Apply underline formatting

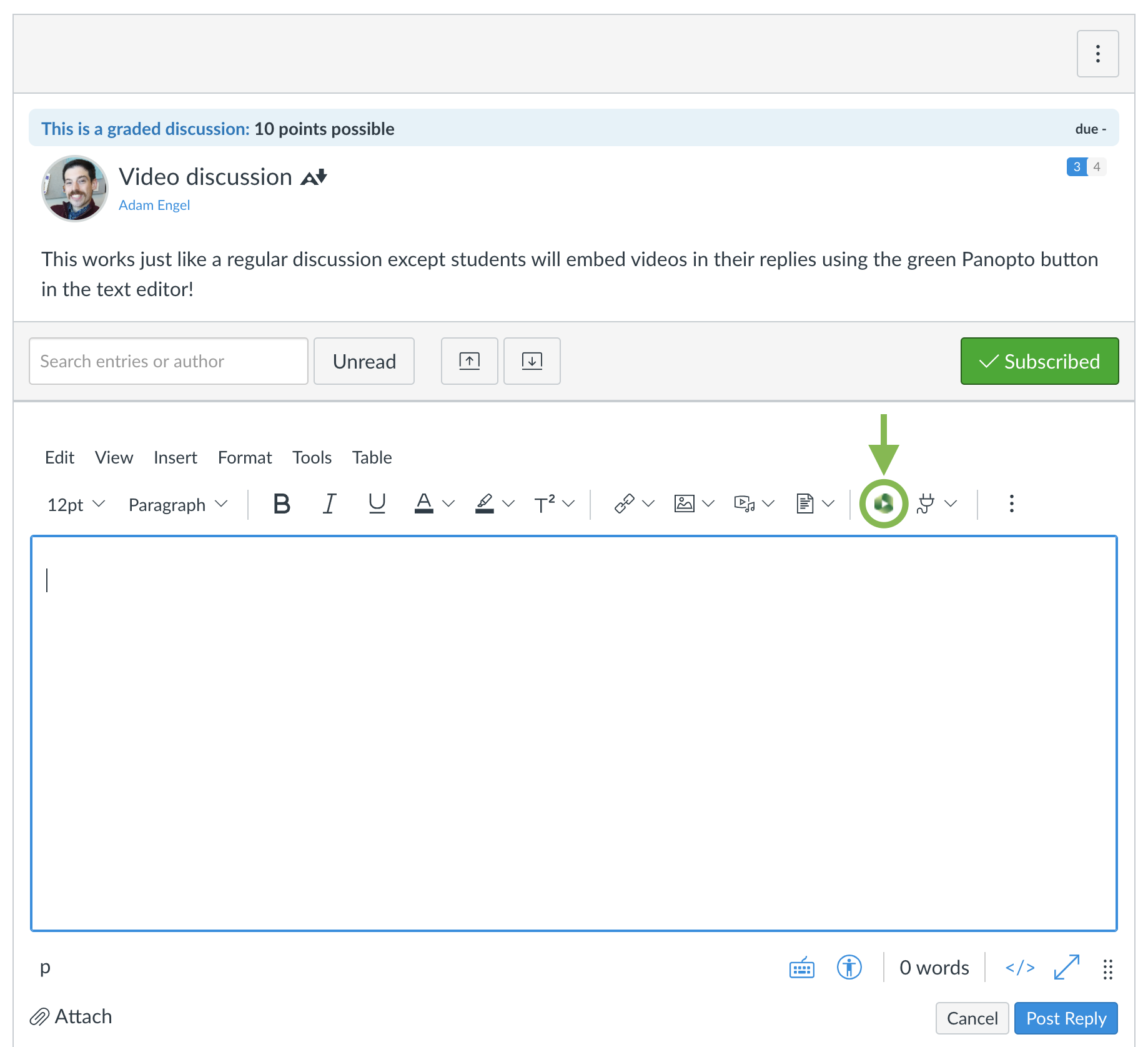377,504
